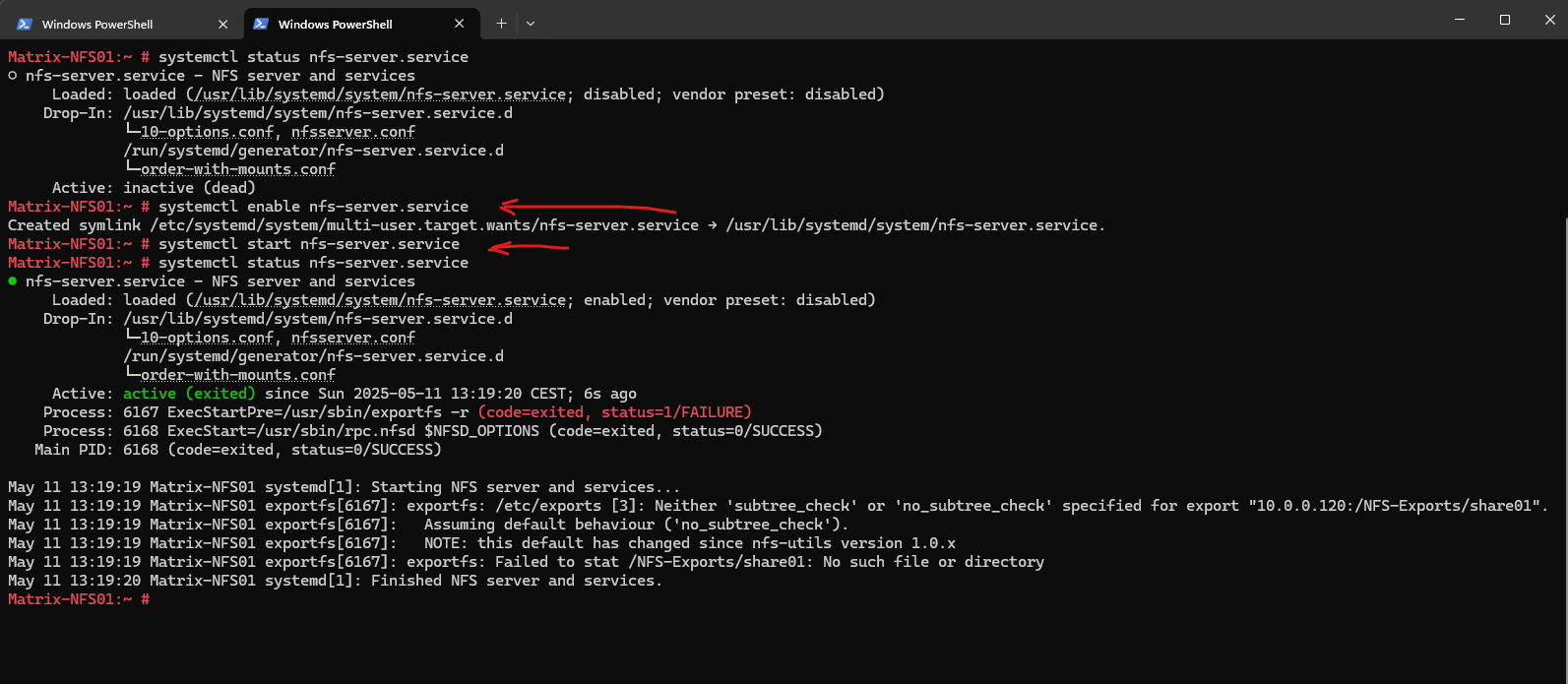Expand the new tab profile dropdown chevron
Viewport: 1568px width, 684px height.
(531, 24)
